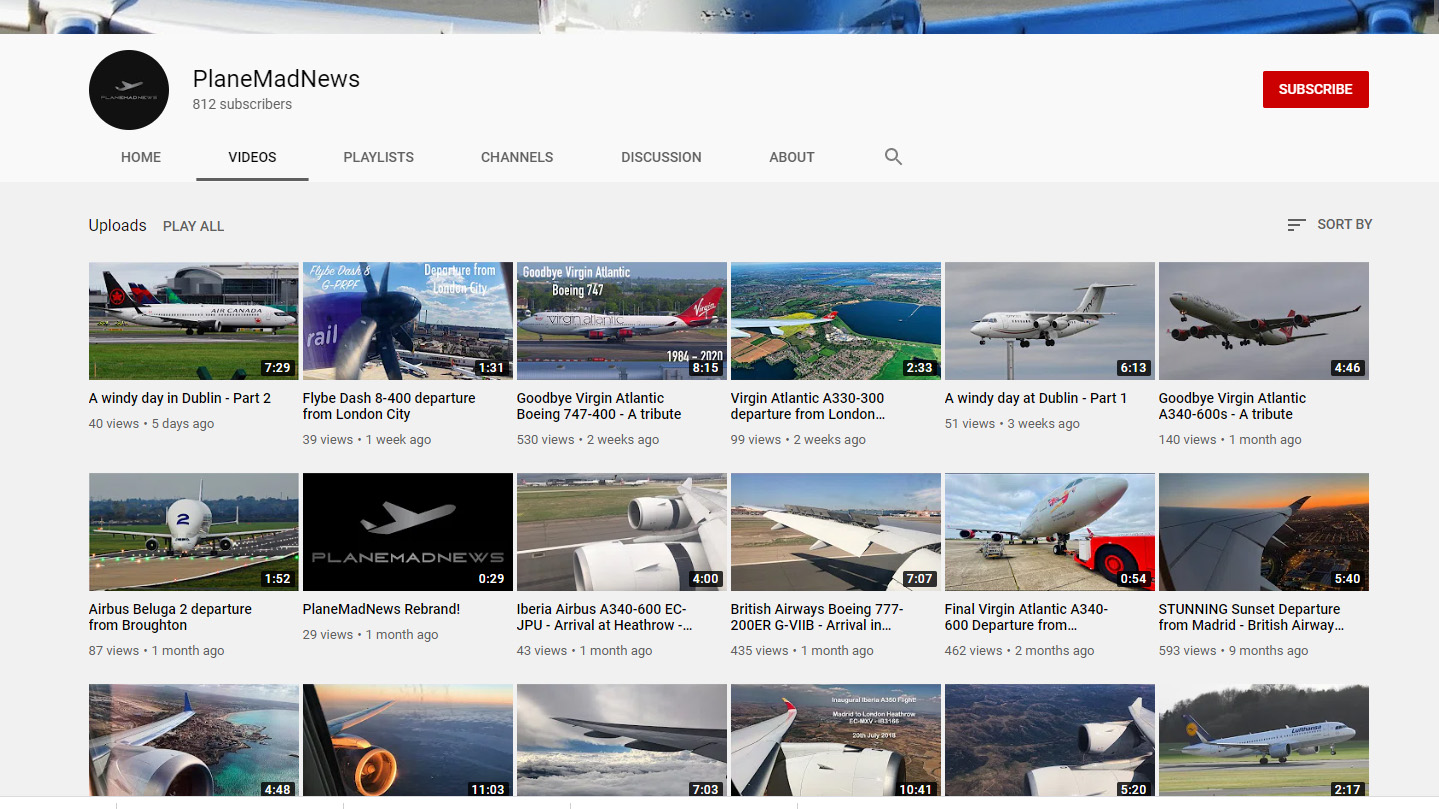Click PLAY ALL next to Uploads
Viewport: 1439px width, 809px height.
pos(193,226)
